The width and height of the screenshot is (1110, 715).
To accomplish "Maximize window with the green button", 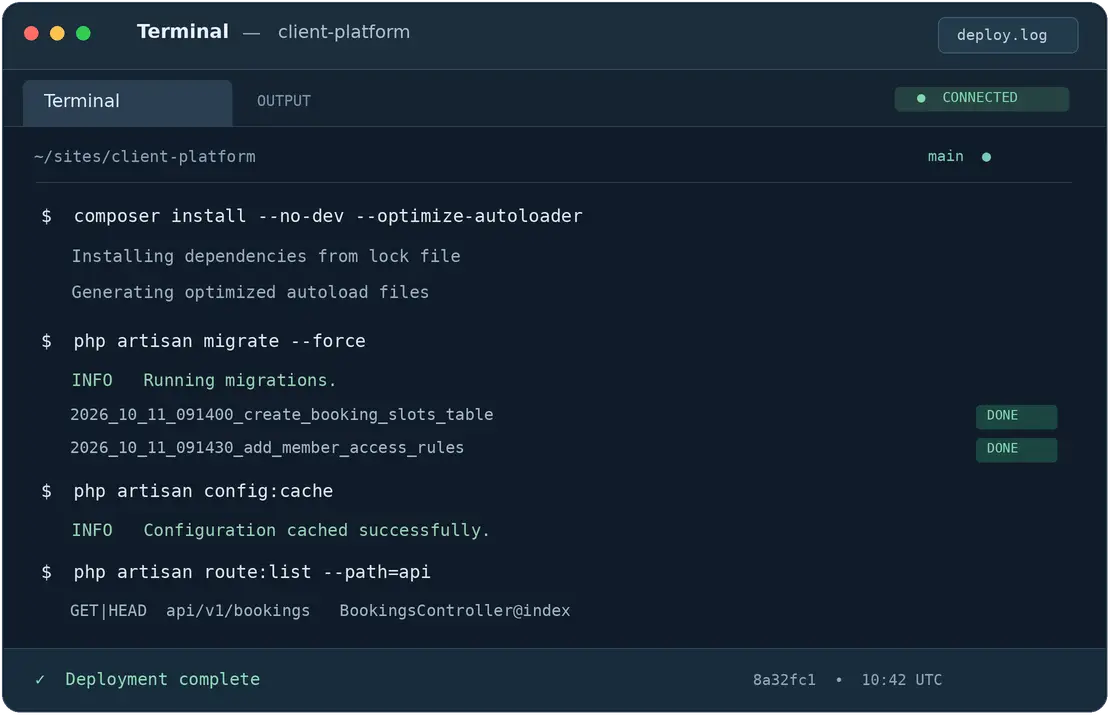I will 84,33.
